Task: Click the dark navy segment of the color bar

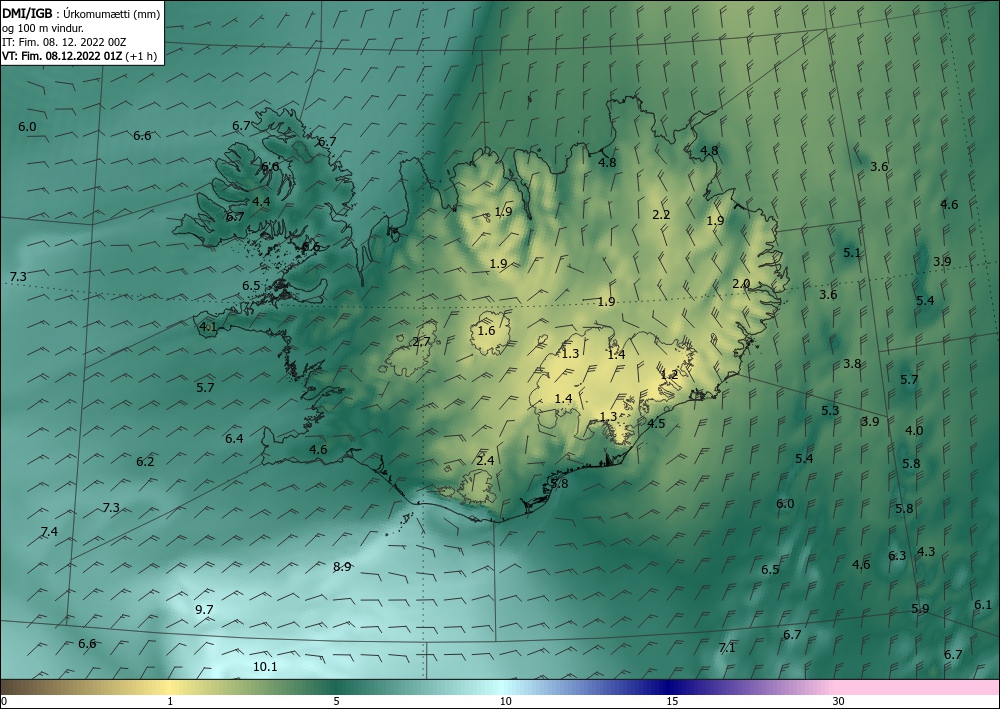Action: click(x=670, y=687)
